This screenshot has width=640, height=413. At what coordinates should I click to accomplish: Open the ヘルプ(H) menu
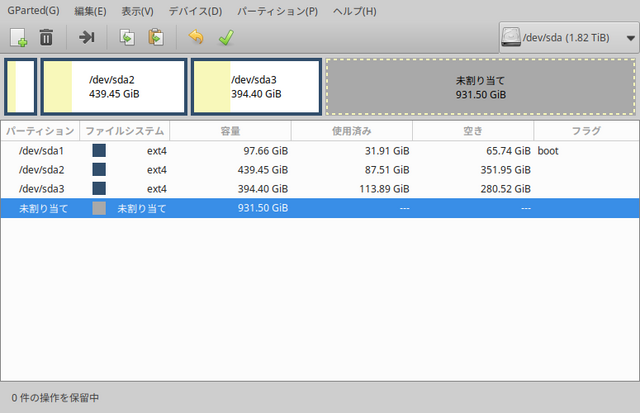pos(355,11)
